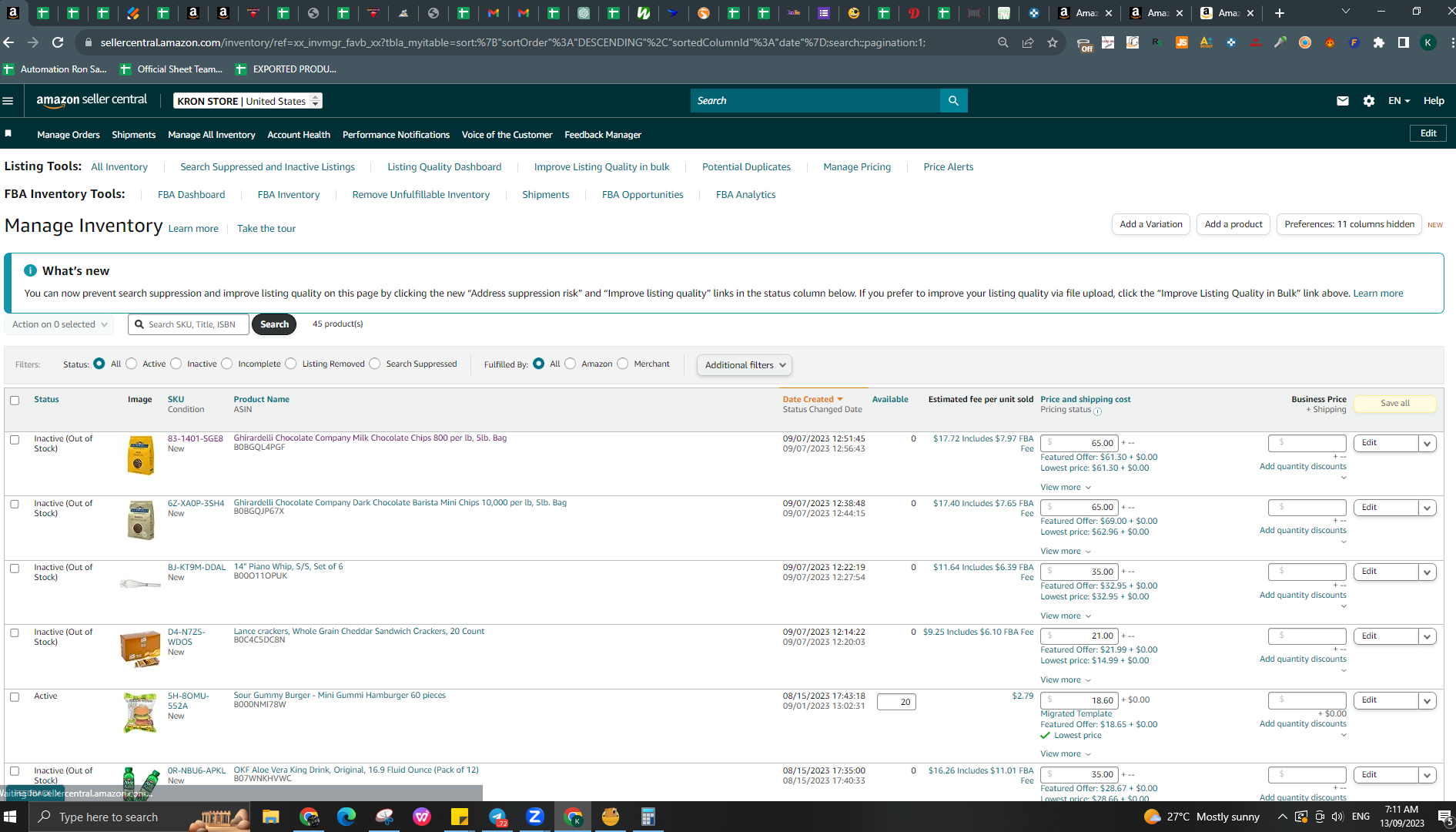Click the Add a Variation button
This screenshot has width=1456, height=832.
click(x=1151, y=224)
